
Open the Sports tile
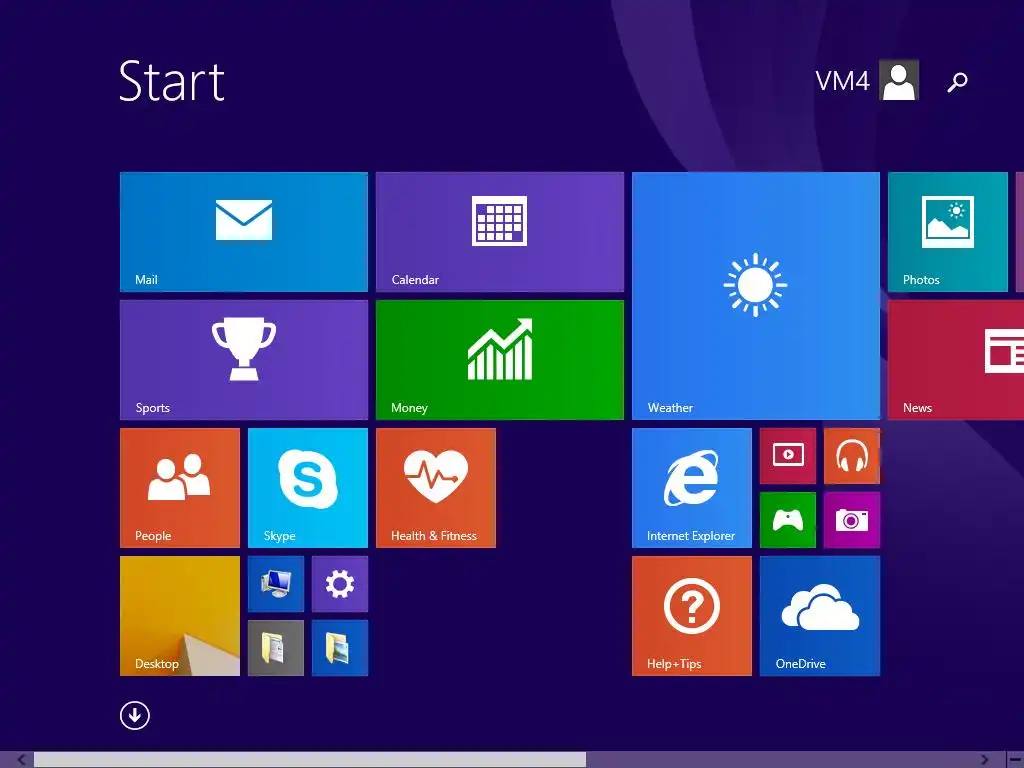(x=244, y=360)
